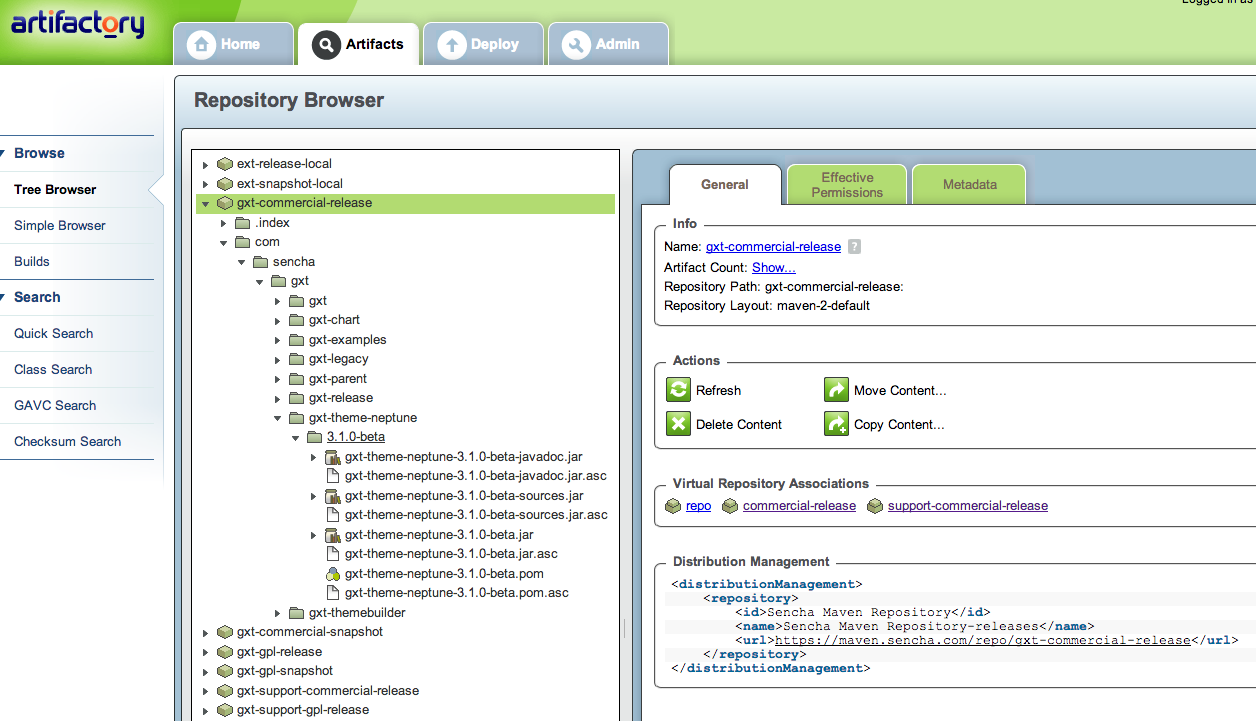Click the gxt-gpl-release repository icon
The height and width of the screenshot is (721, 1256).
coord(224,652)
